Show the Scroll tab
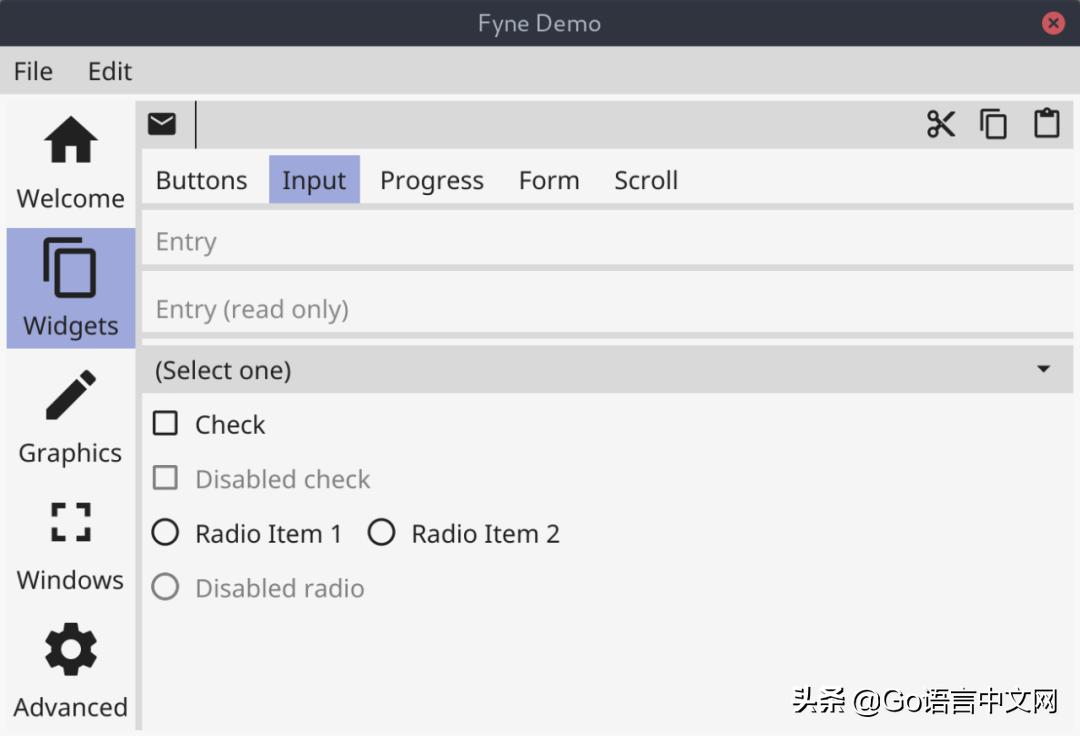This screenshot has width=1080, height=736. [646, 181]
